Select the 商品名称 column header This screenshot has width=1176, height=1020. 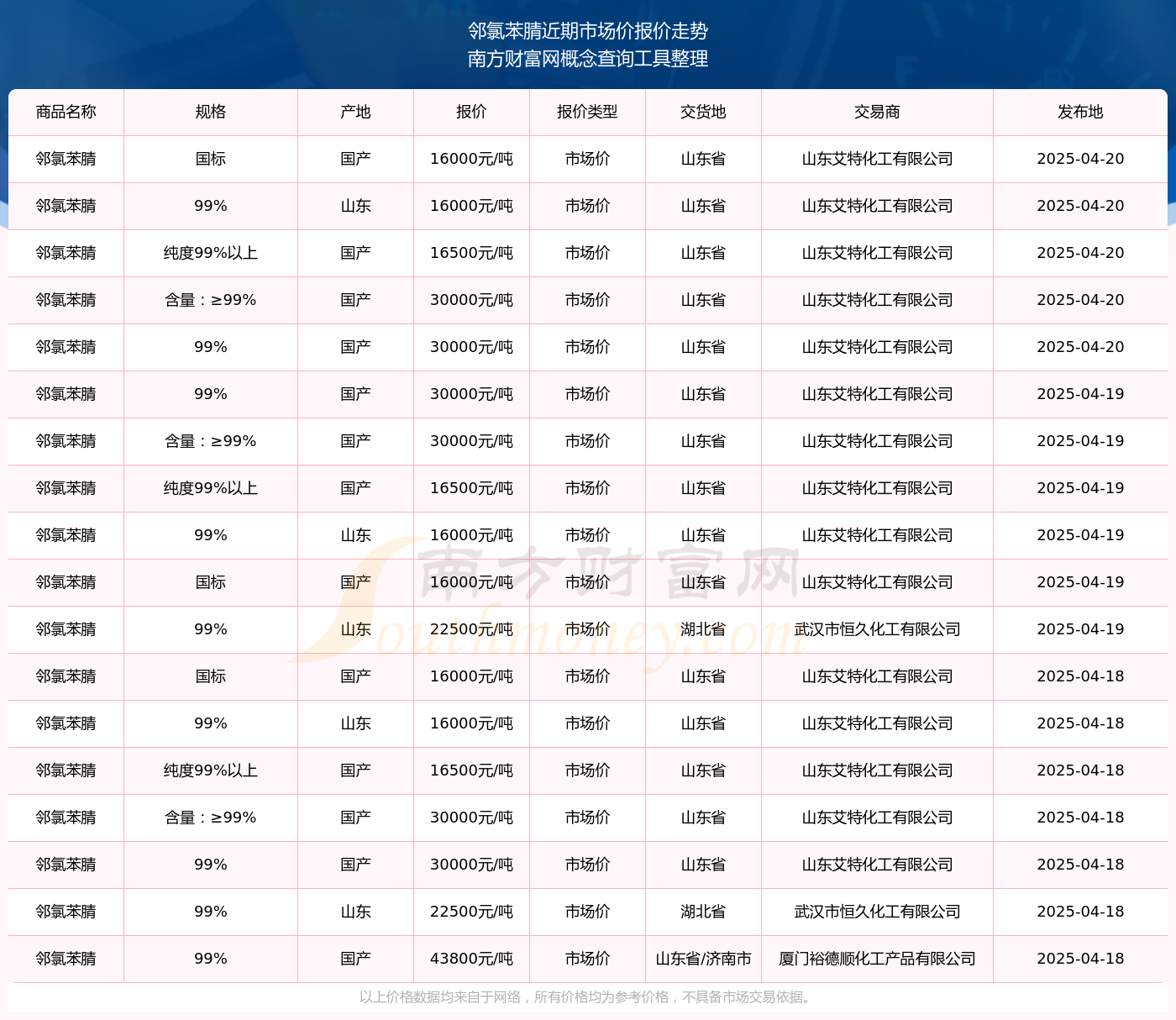point(66,112)
